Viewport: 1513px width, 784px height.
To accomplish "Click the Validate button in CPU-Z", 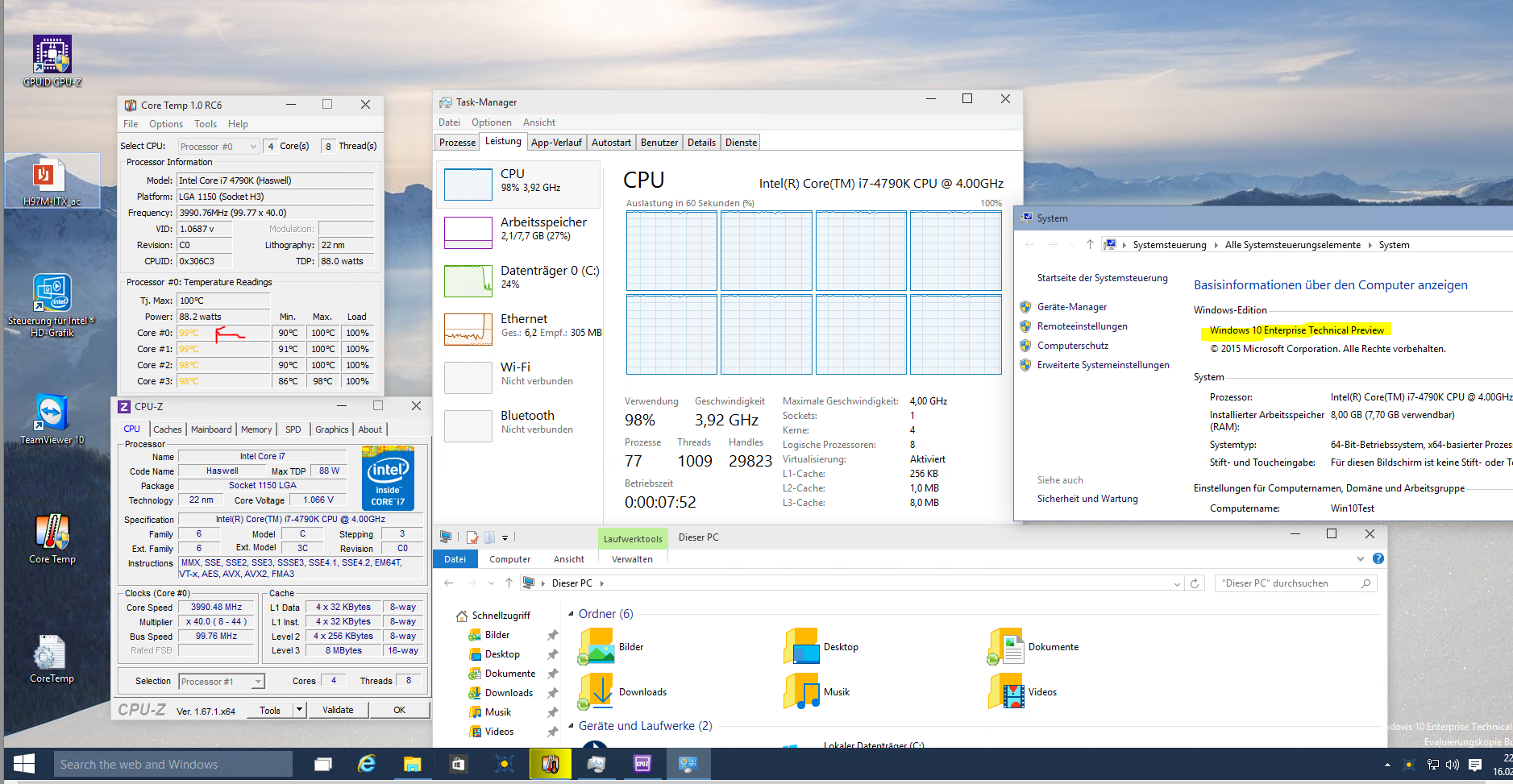I will pyautogui.click(x=338, y=710).
